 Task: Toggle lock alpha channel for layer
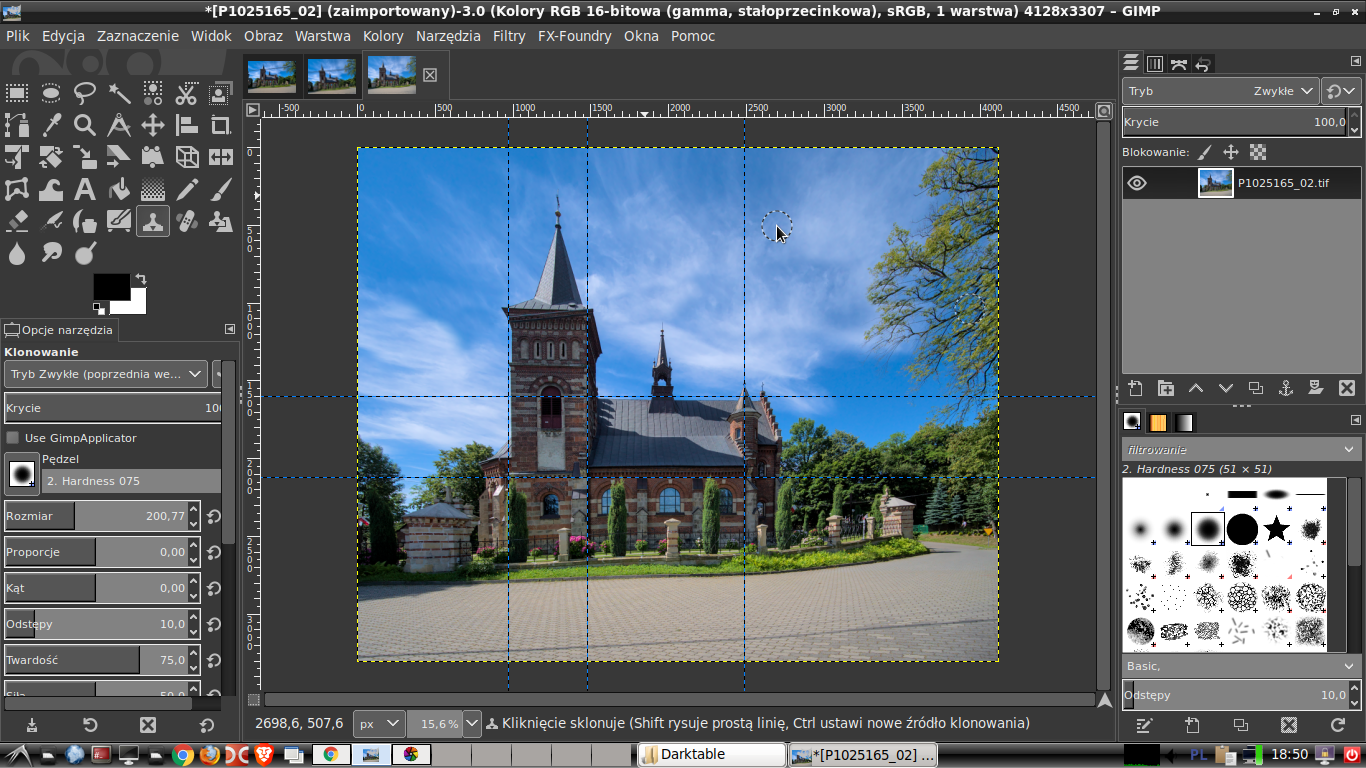click(1258, 152)
